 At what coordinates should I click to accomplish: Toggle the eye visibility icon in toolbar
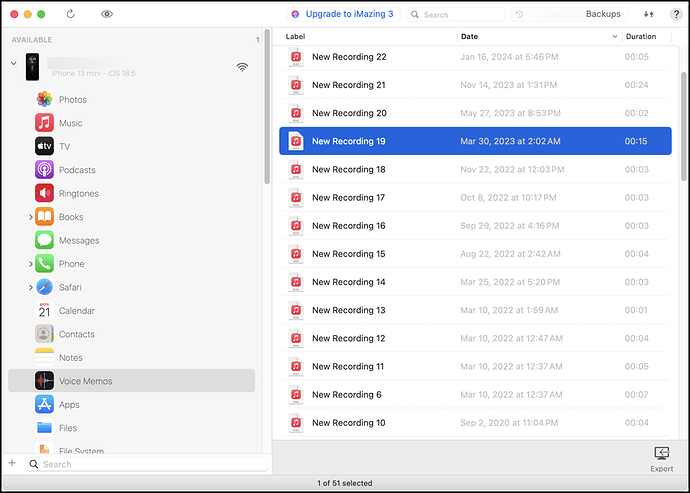point(106,14)
